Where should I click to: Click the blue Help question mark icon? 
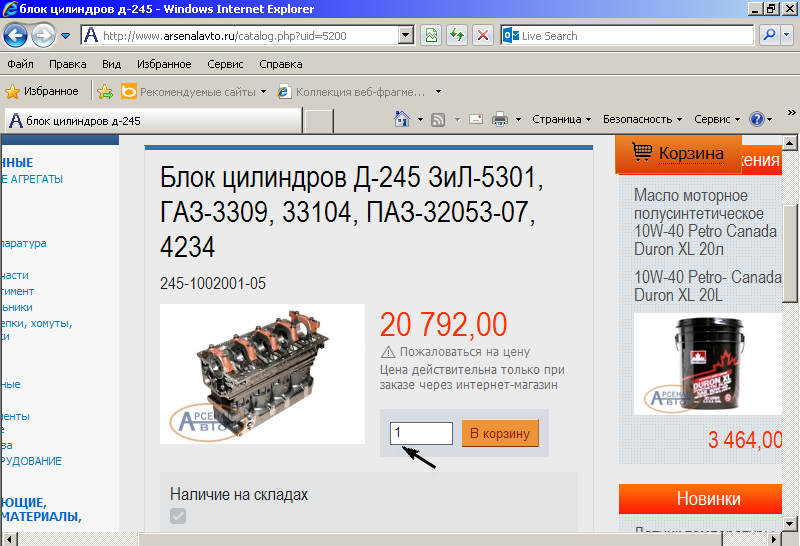tap(757, 119)
